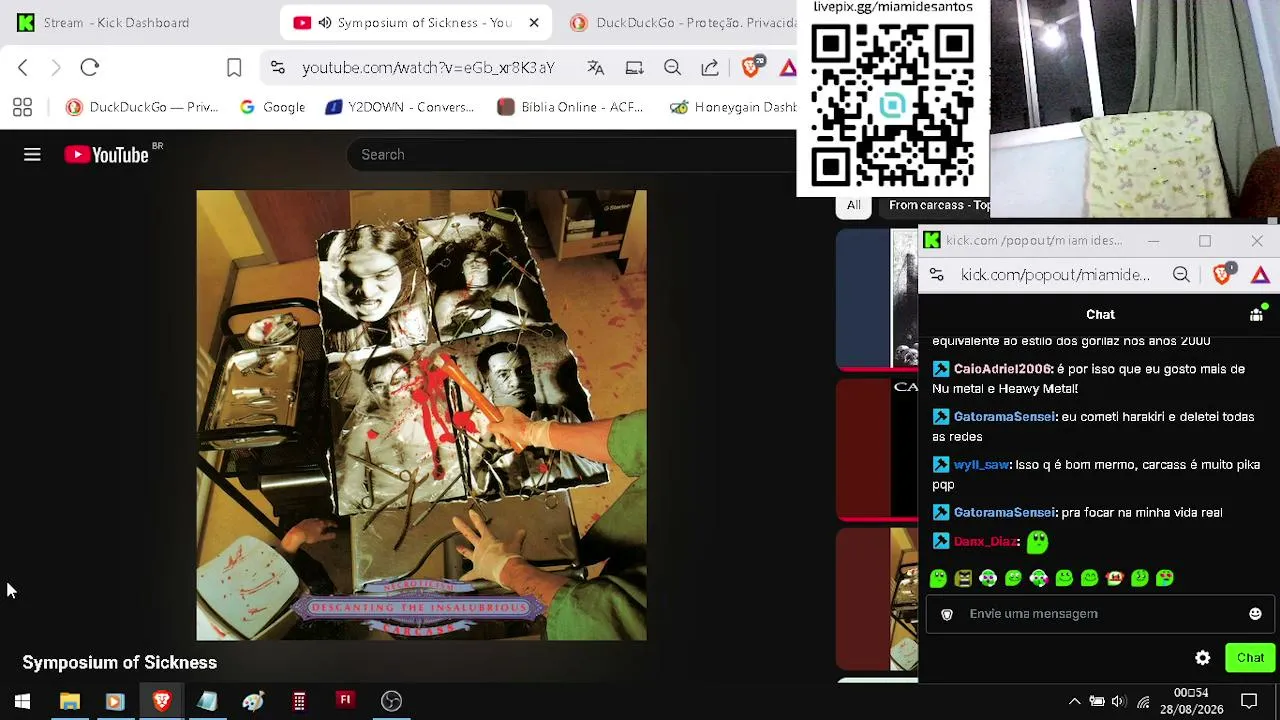Image resolution: width=1280 pixels, height=720 pixels.
Task: Open the Paint palette app on taskbar
Action: (253, 701)
